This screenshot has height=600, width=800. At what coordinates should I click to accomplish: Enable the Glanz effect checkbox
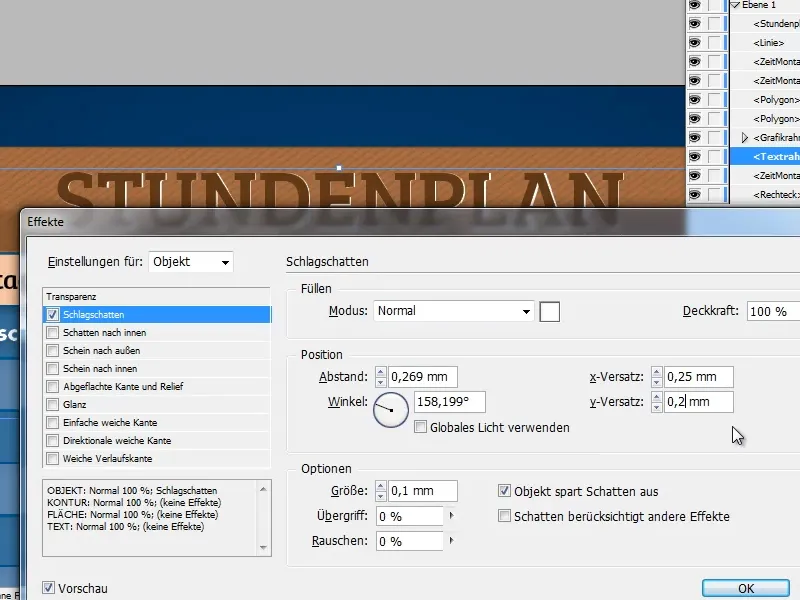click(x=53, y=405)
